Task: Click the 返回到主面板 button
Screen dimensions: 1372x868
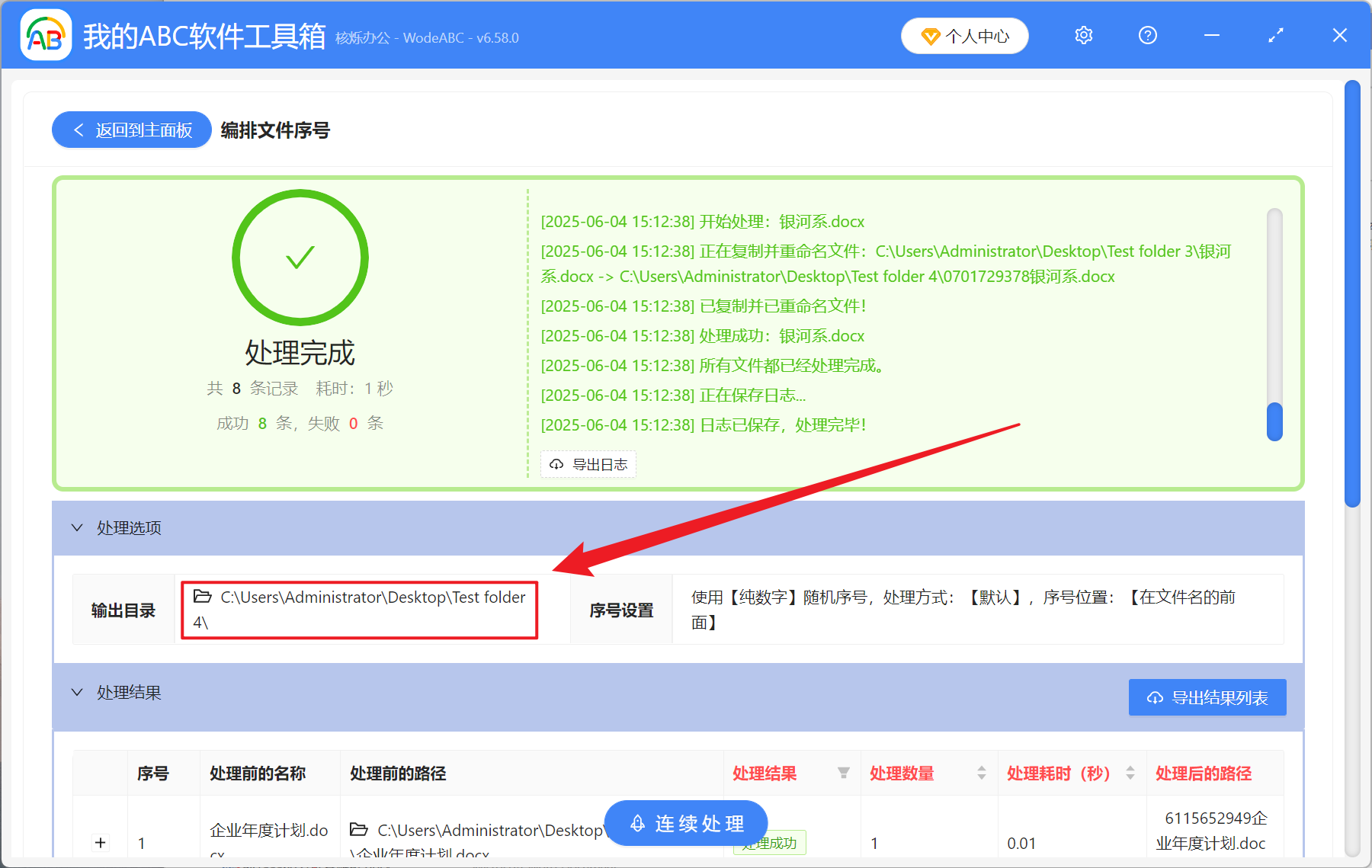Action: (131, 130)
